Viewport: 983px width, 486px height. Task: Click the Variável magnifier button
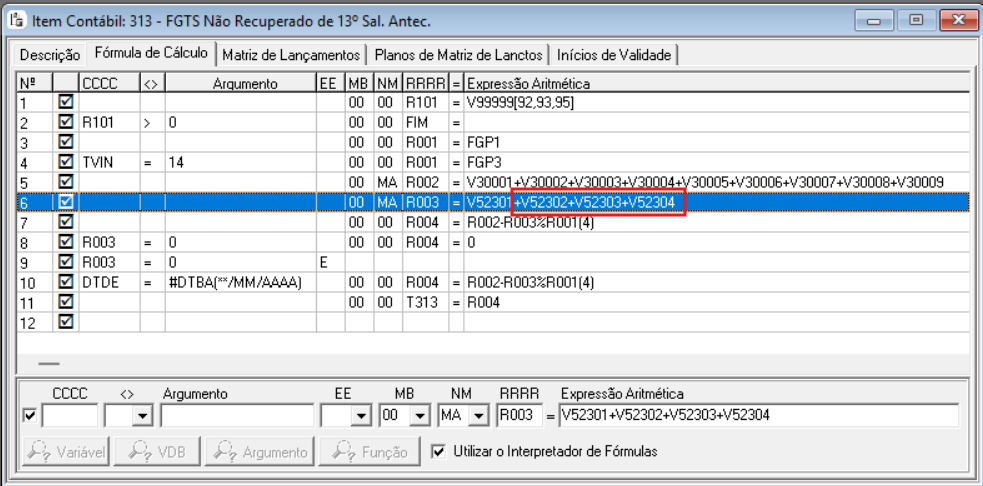click(66, 452)
